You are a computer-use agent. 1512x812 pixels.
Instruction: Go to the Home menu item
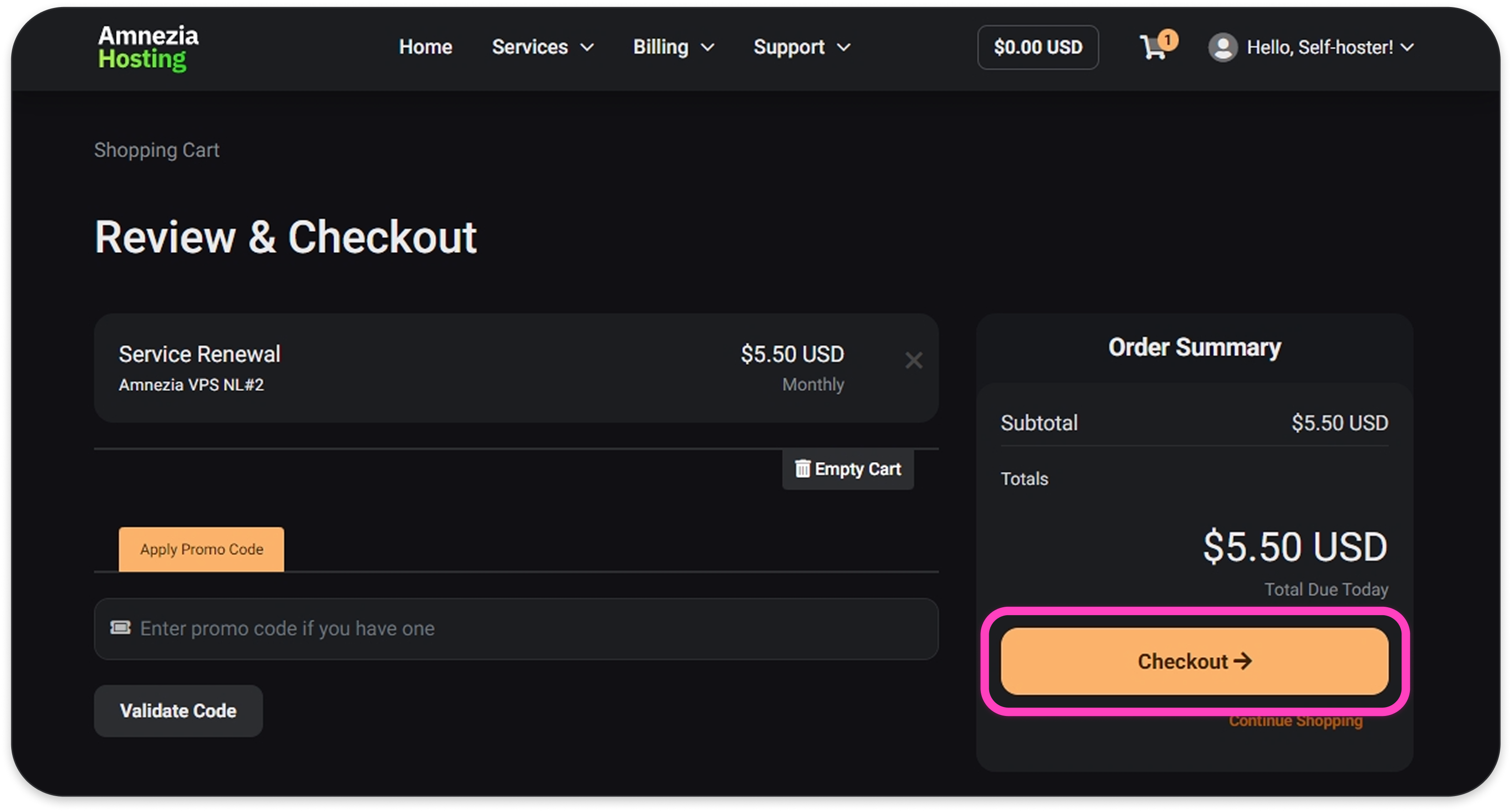(x=425, y=47)
